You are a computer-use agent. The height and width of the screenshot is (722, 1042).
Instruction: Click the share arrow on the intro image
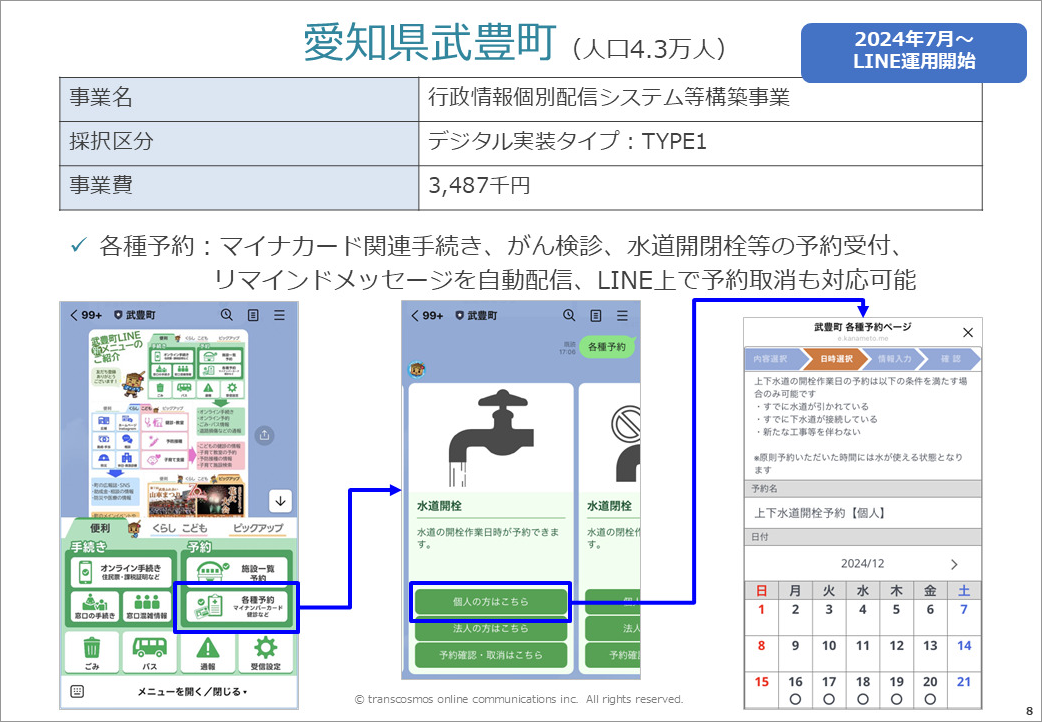point(264,435)
